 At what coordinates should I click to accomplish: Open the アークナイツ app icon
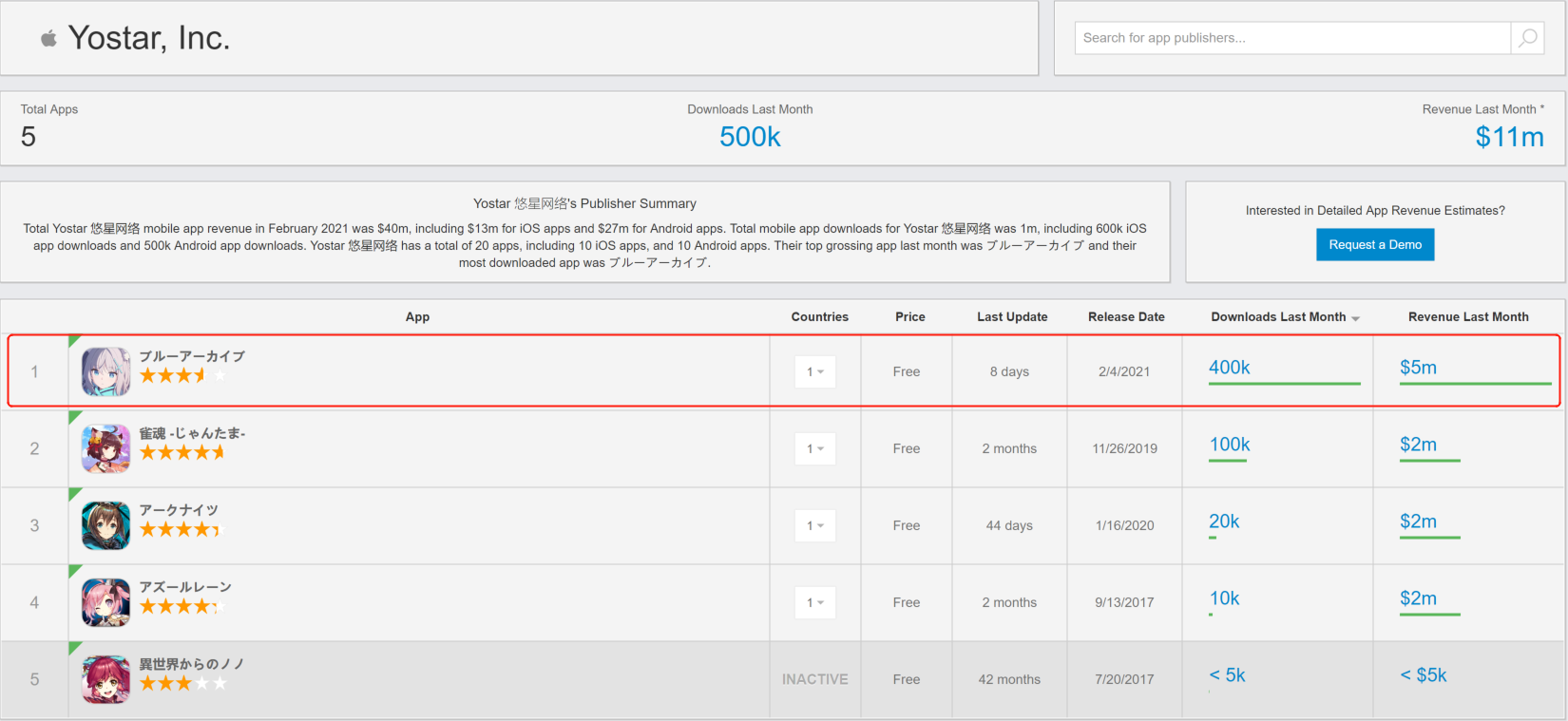(106, 525)
